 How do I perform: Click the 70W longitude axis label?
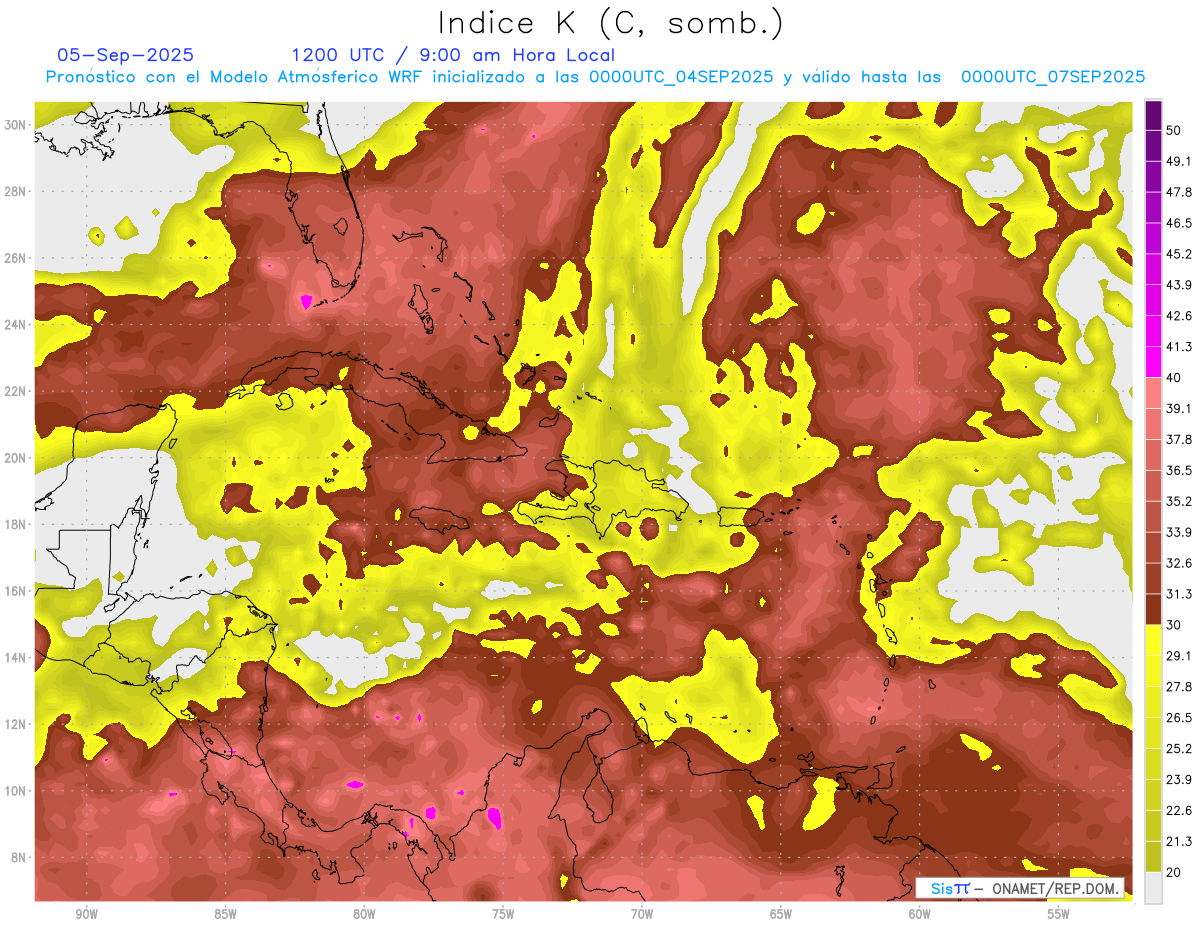642,914
